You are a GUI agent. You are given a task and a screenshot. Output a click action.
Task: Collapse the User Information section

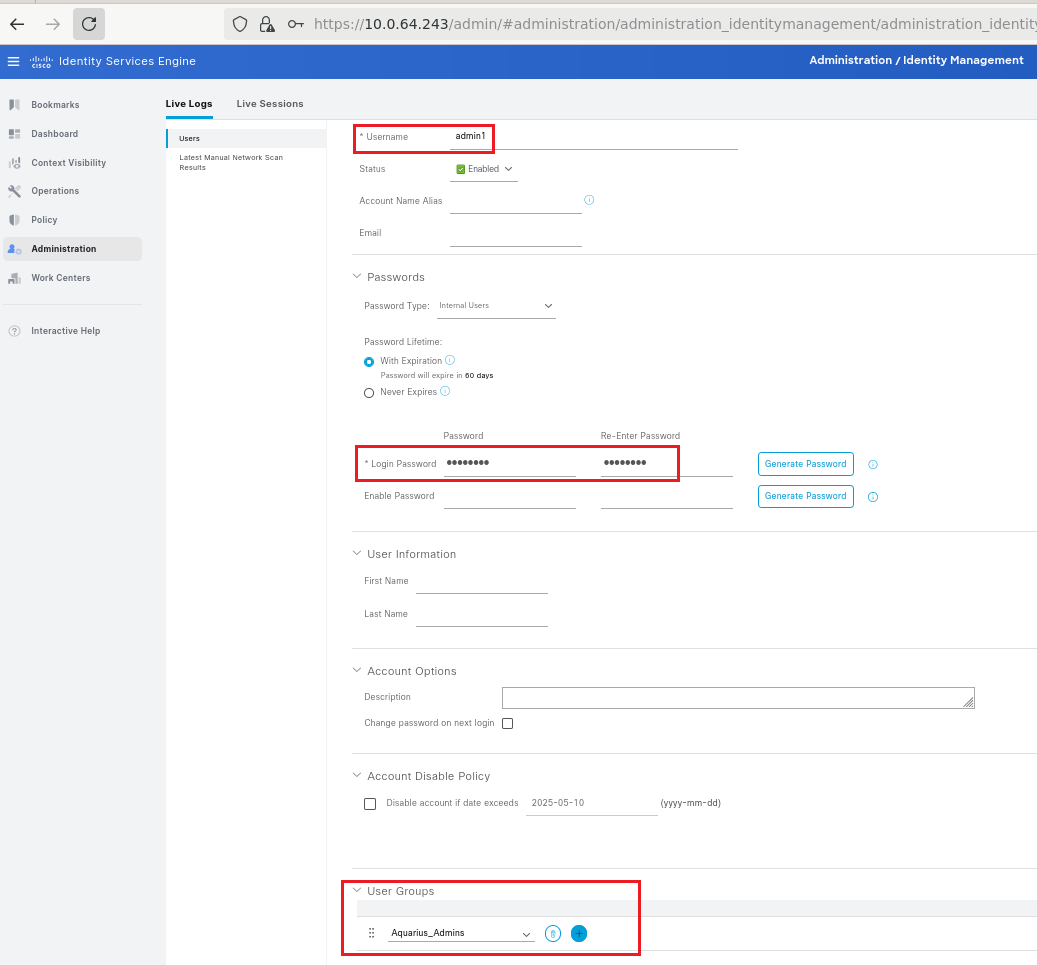pyautogui.click(x=357, y=553)
